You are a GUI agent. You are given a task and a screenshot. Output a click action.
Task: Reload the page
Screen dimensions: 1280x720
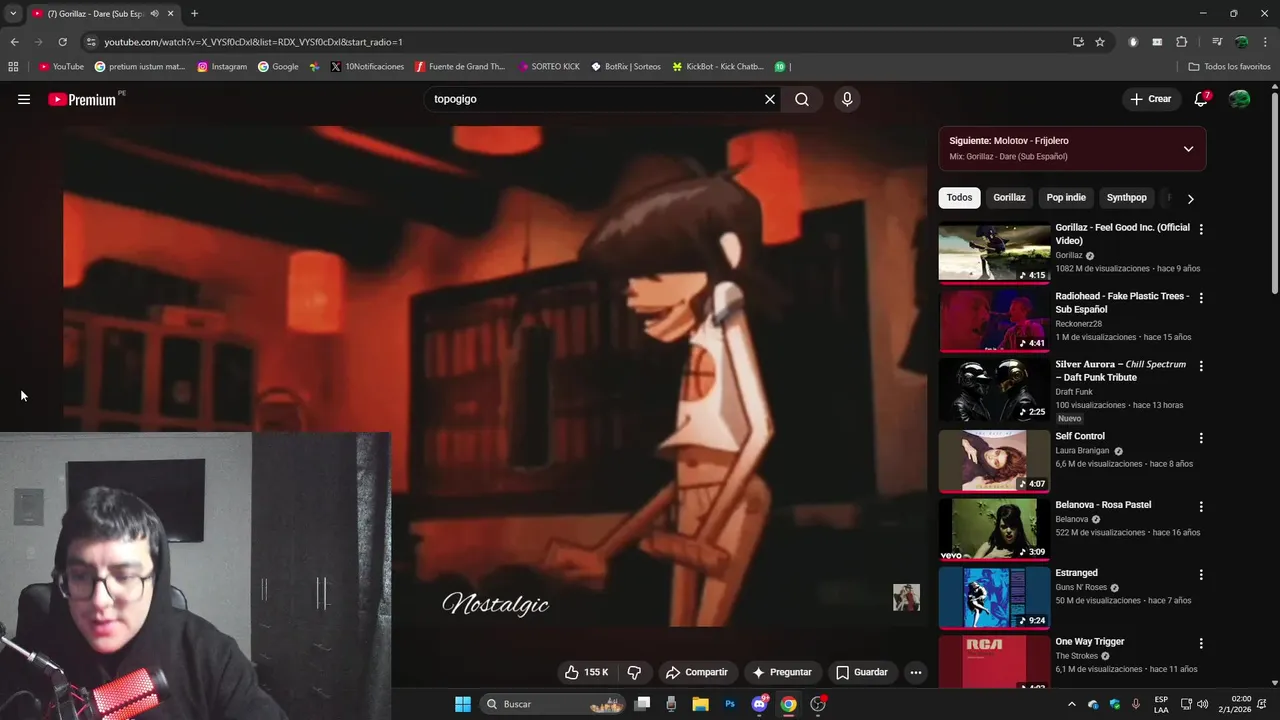tap(62, 42)
